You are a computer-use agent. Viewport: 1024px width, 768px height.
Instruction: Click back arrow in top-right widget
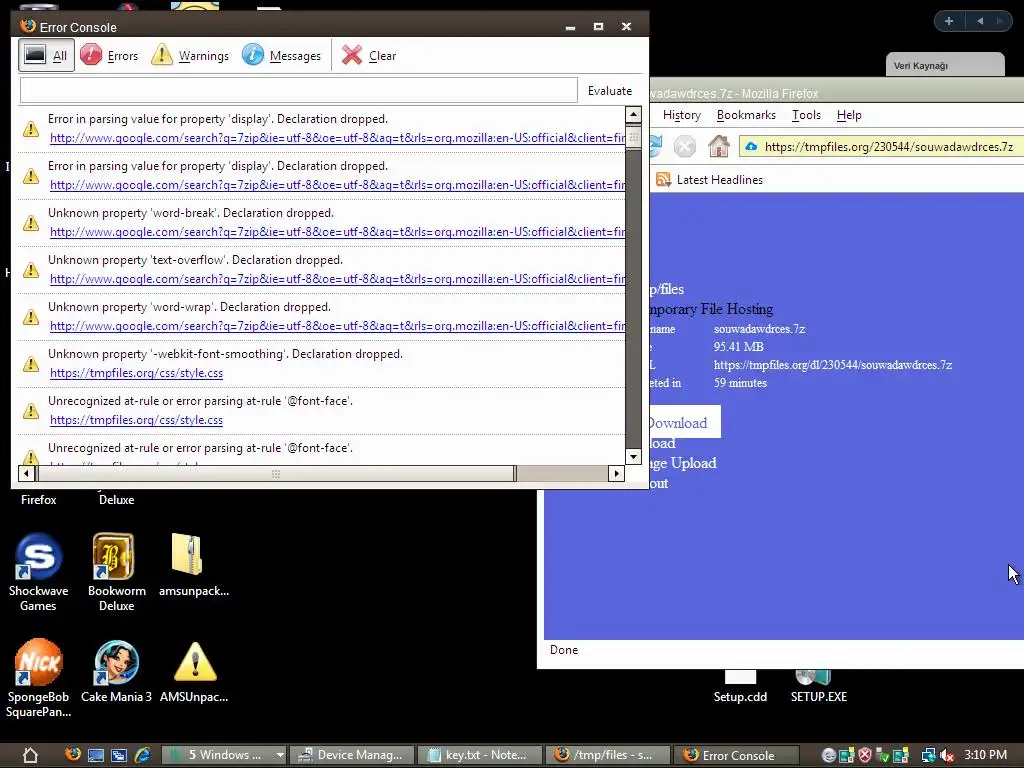(x=980, y=21)
